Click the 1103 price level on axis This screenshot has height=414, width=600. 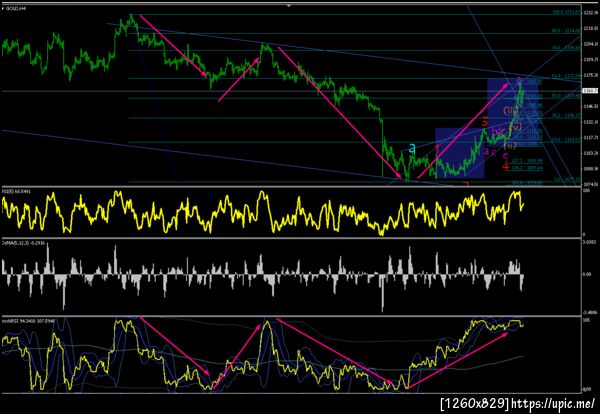click(x=590, y=153)
